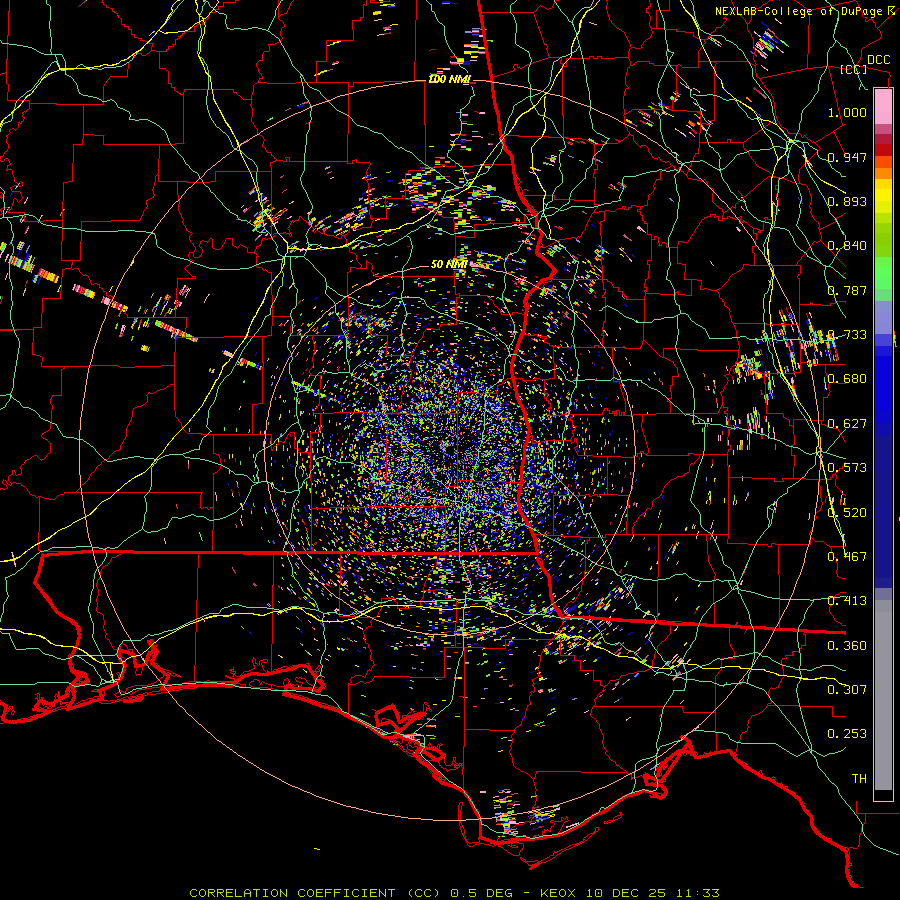Viewport: 900px width, 900px height.
Task: Click the 0.307 scale value
Action: 847,690
